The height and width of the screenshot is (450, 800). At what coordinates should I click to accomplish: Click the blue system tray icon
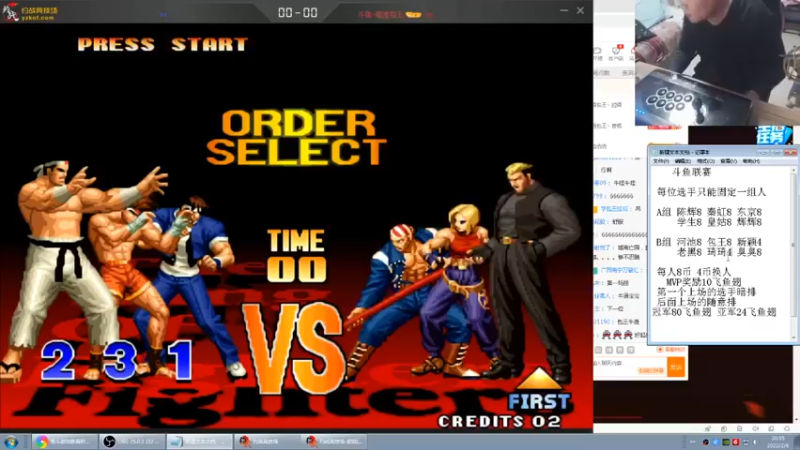point(715,442)
